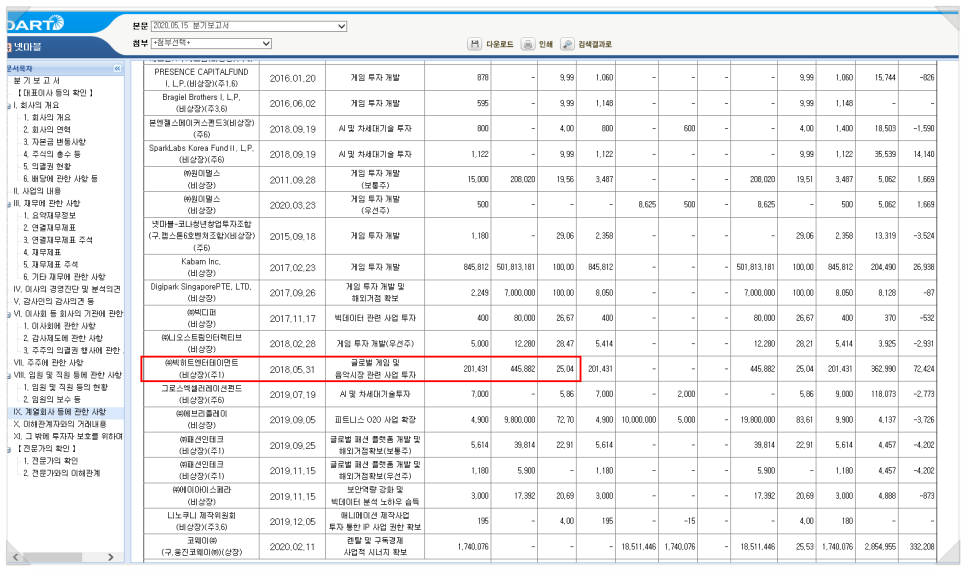Click the 검색결과로 magnifier icon
966x571 pixels.
pos(567,44)
